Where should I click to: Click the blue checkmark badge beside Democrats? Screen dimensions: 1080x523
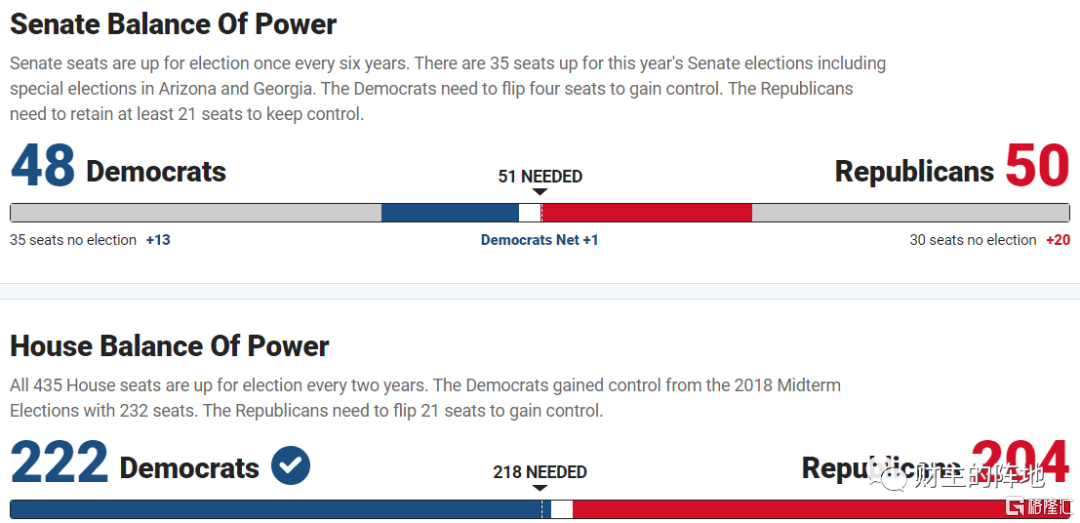[x=291, y=466]
